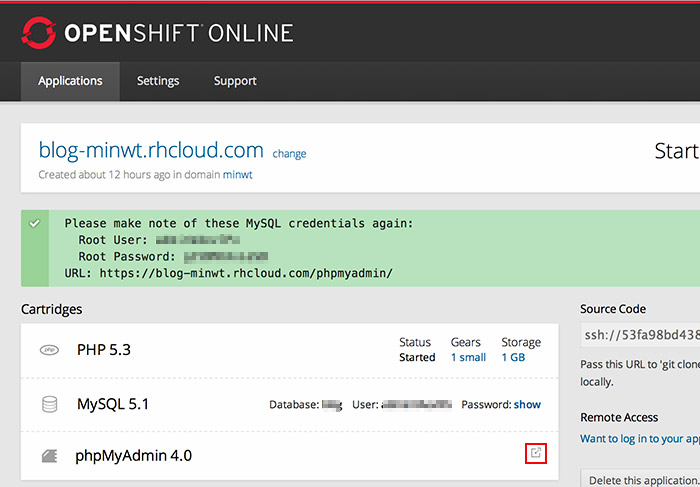Click the MySQL database cartridge icon

49,404
